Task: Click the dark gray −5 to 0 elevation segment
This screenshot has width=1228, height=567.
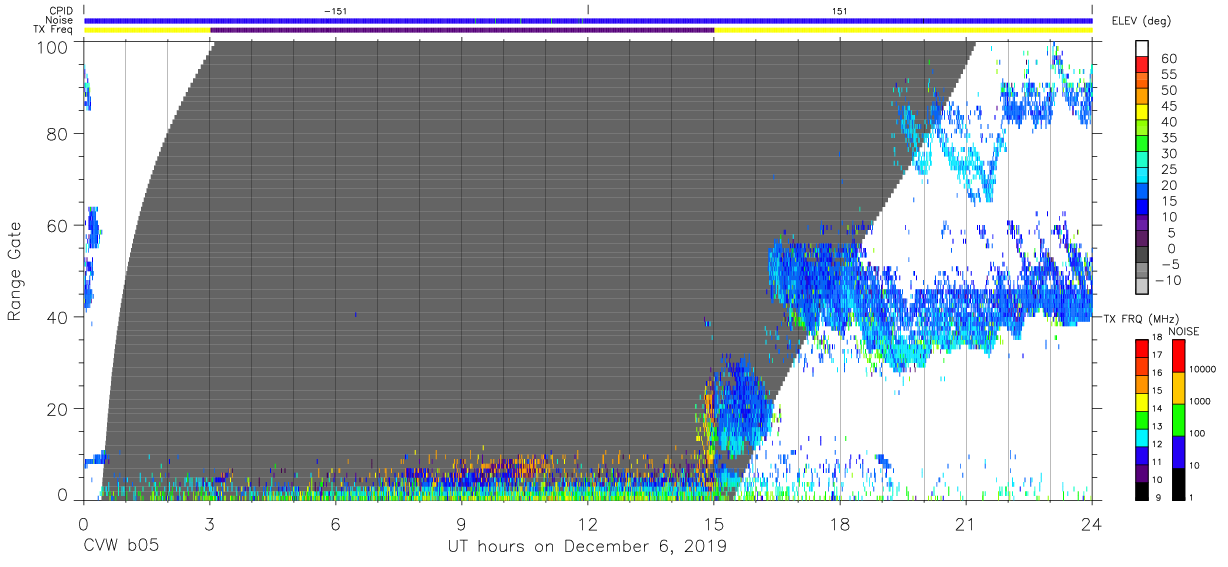Action: tap(1143, 256)
